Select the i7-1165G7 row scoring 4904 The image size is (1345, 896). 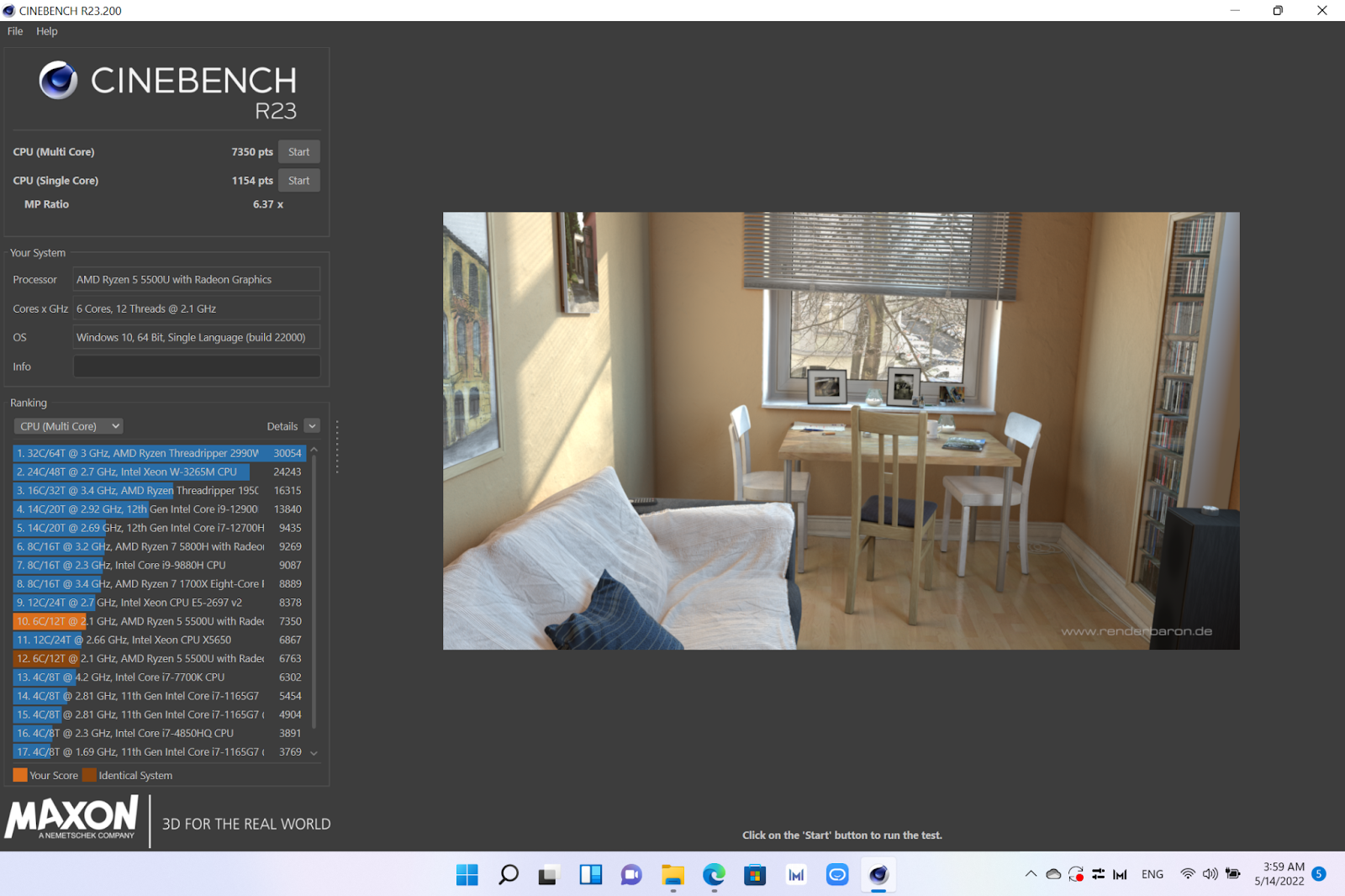159,714
